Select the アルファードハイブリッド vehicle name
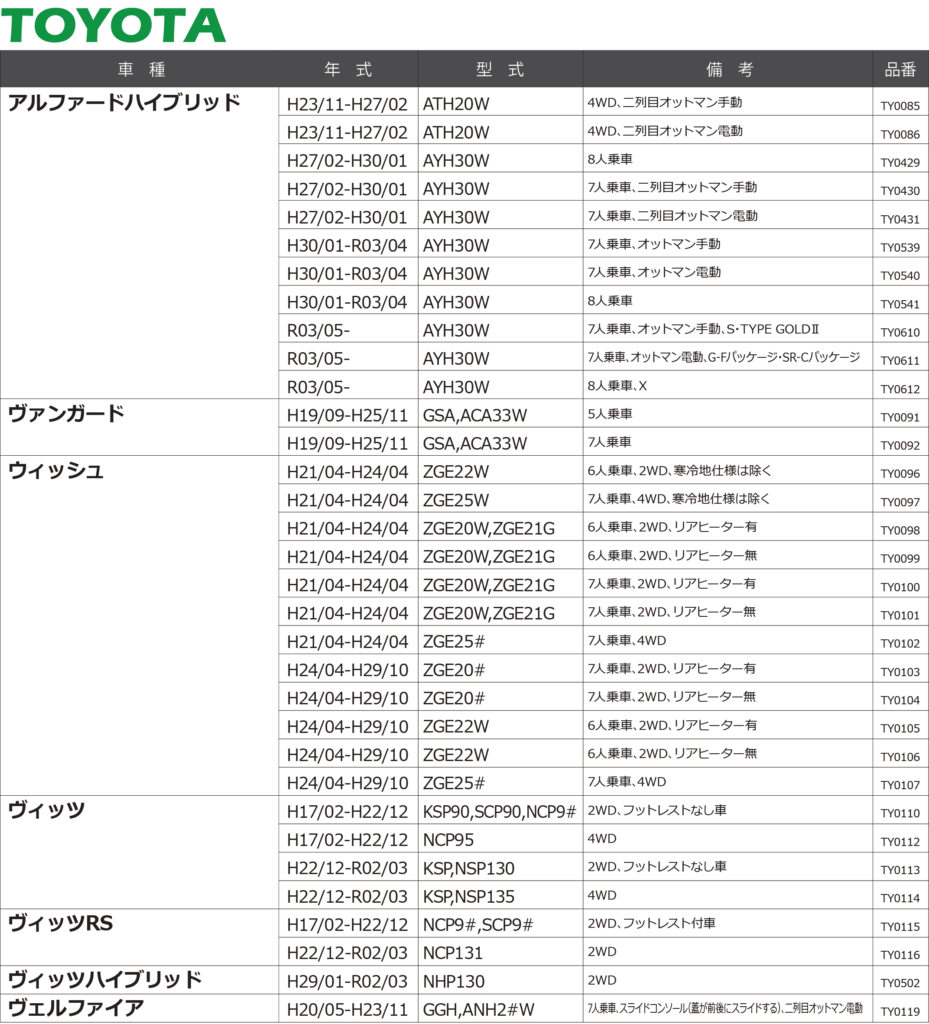 coord(124,103)
